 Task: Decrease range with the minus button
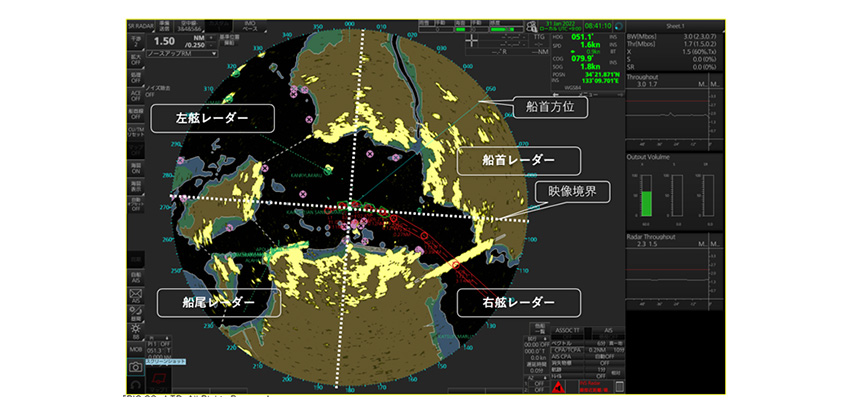click(211, 44)
